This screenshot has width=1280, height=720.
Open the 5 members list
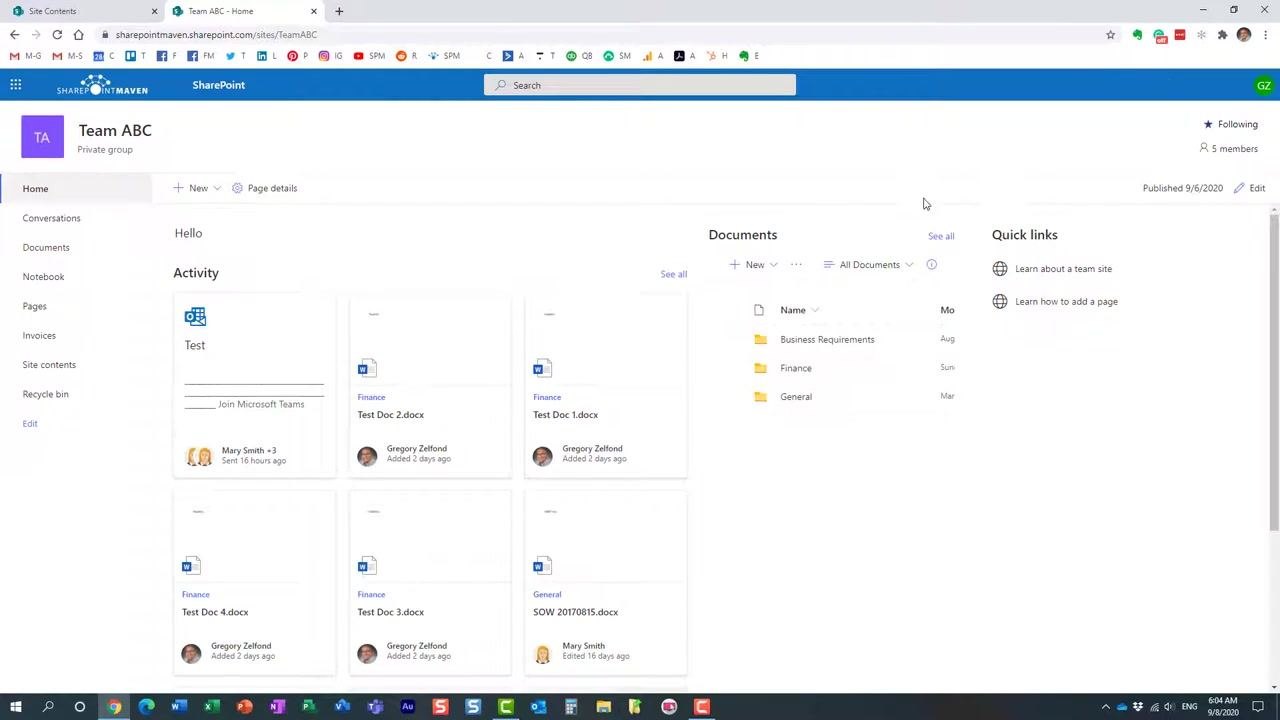pyautogui.click(x=1228, y=148)
